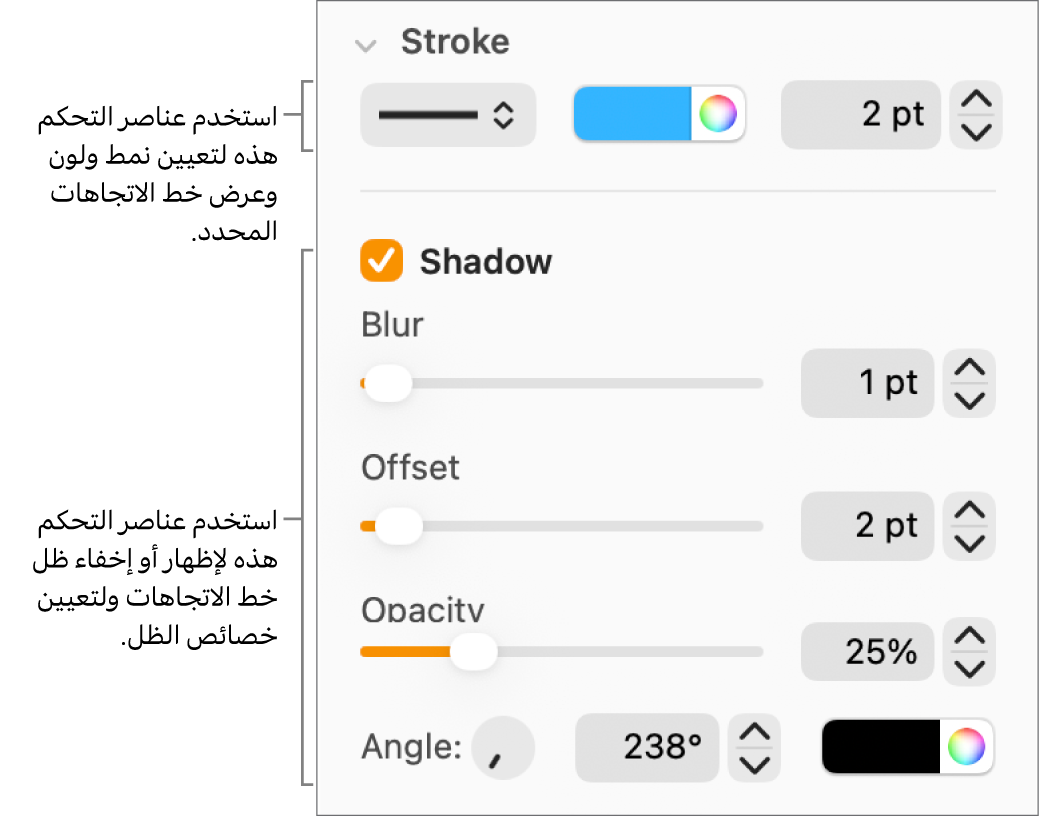Click the stroke width 2 pt field

pyautogui.click(x=860, y=115)
